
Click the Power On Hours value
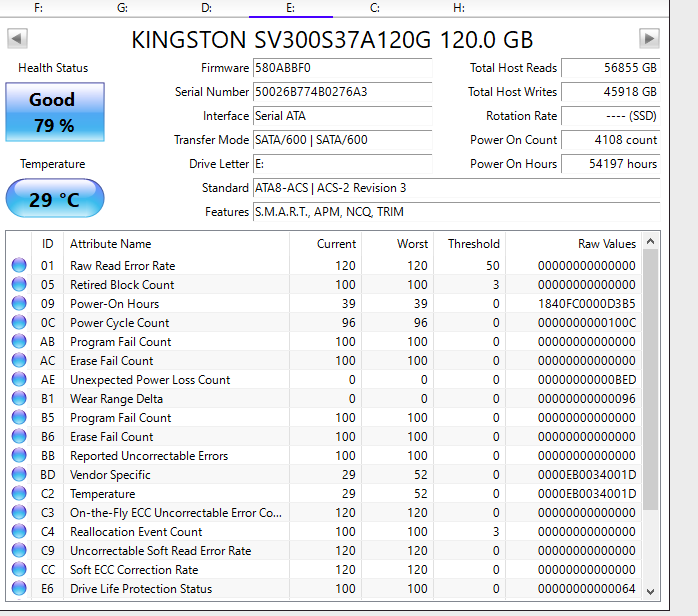click(610, 164)
